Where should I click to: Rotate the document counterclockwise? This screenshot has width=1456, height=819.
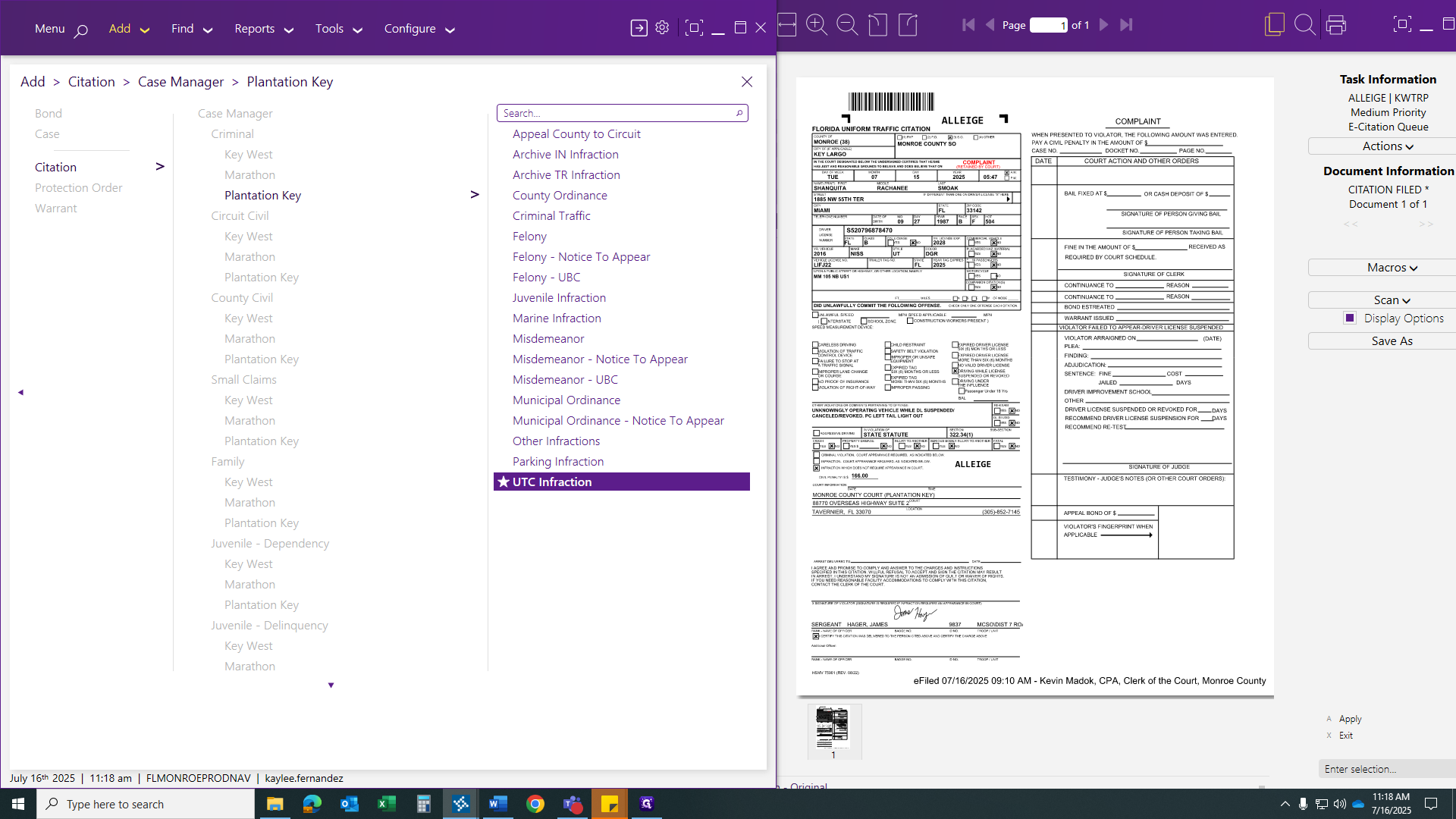click(878, 25)
